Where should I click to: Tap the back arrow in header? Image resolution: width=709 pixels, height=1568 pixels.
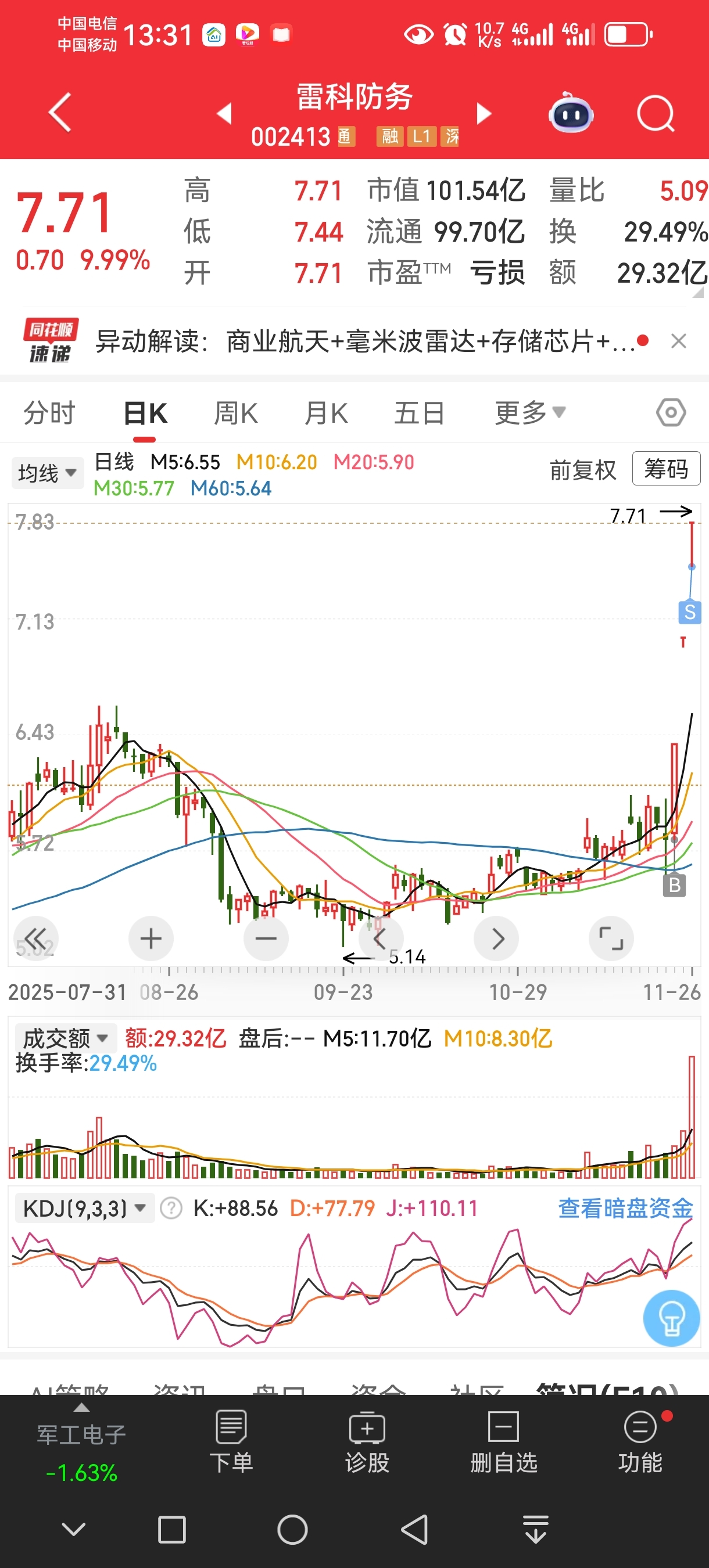pyautogui.click(x=60, y=113)
